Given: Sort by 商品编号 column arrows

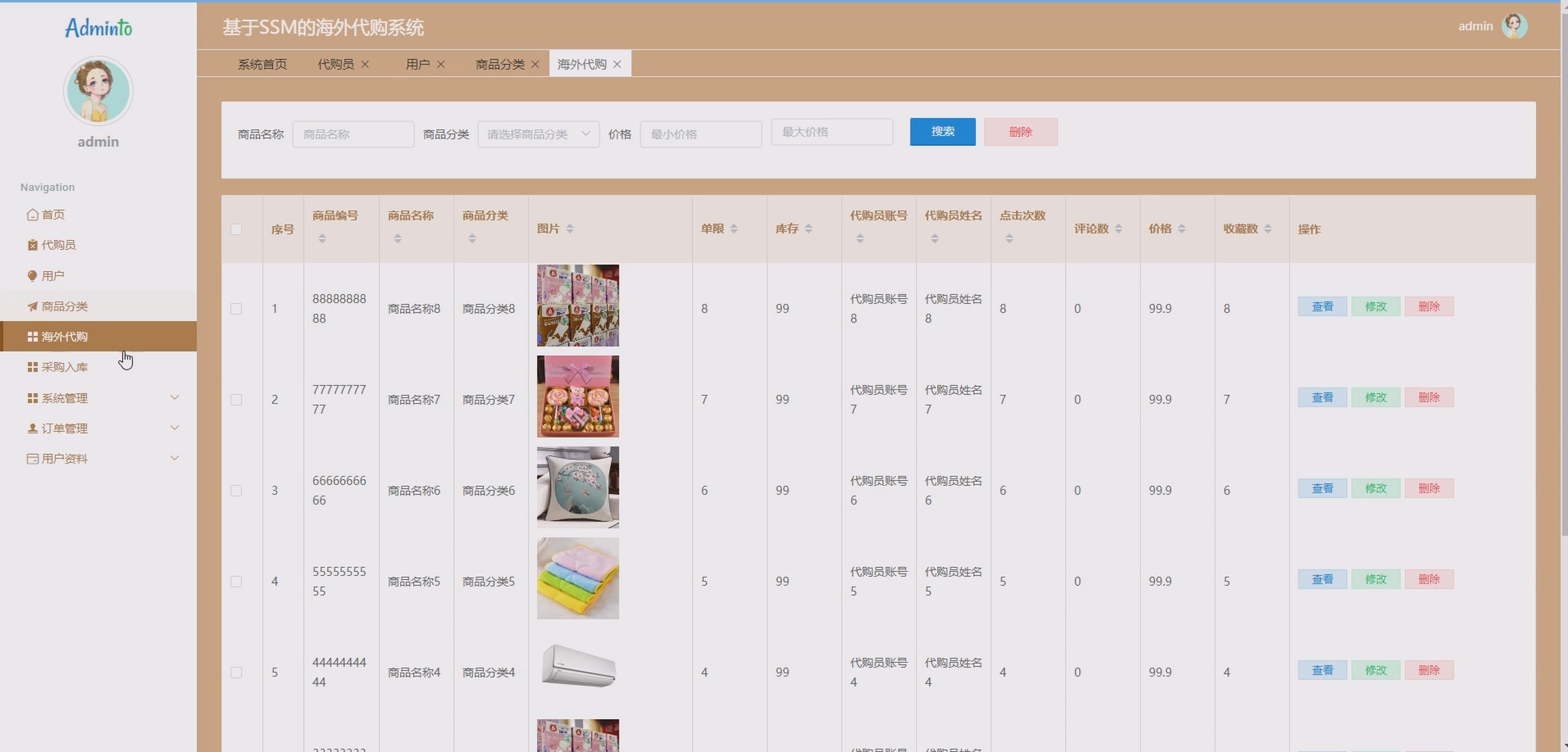Looking at the screenshot, I should (322, 238).
